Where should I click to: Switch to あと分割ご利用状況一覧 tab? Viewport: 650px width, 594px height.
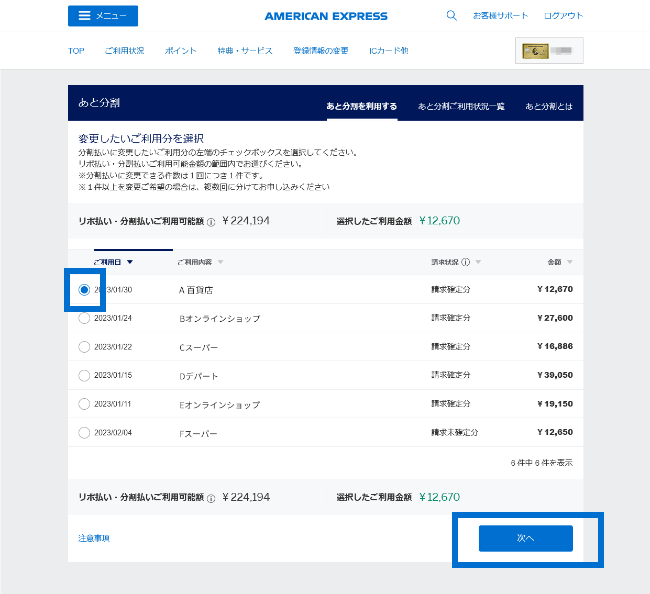click(461, 106)
